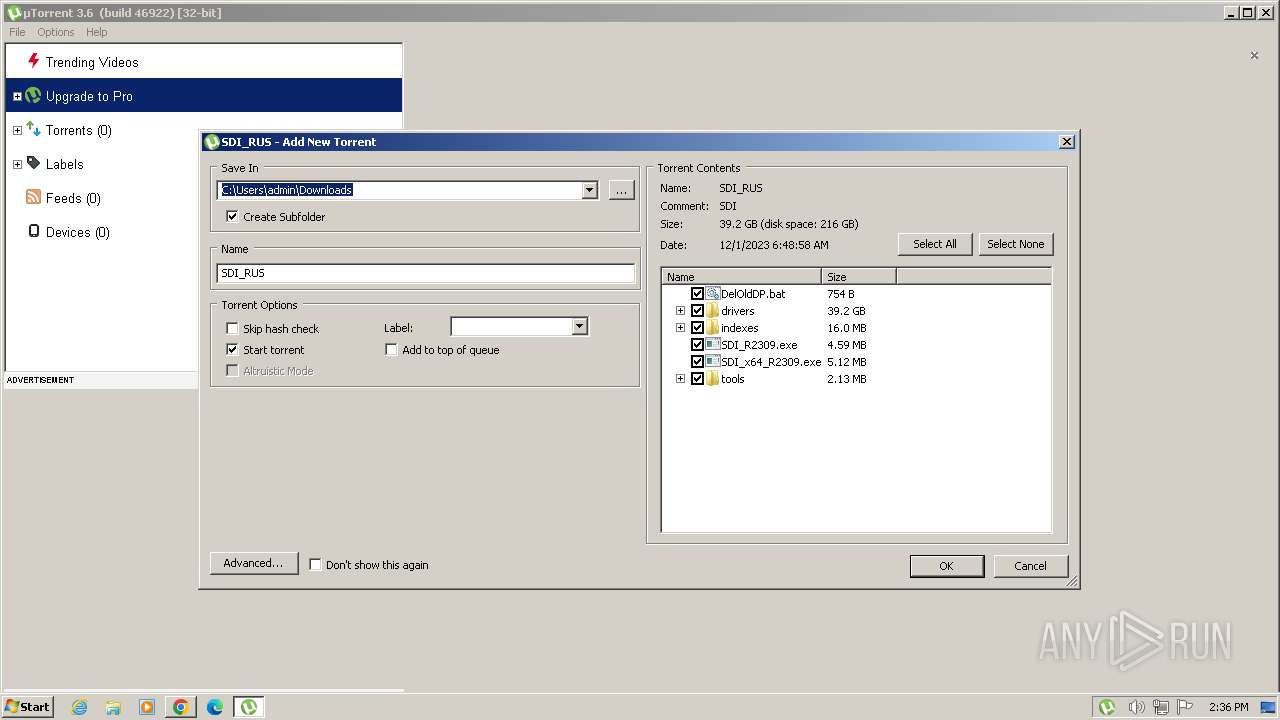Expand the drivers folder tree node
Screen dimensions: 1280x720
(680, 311)
